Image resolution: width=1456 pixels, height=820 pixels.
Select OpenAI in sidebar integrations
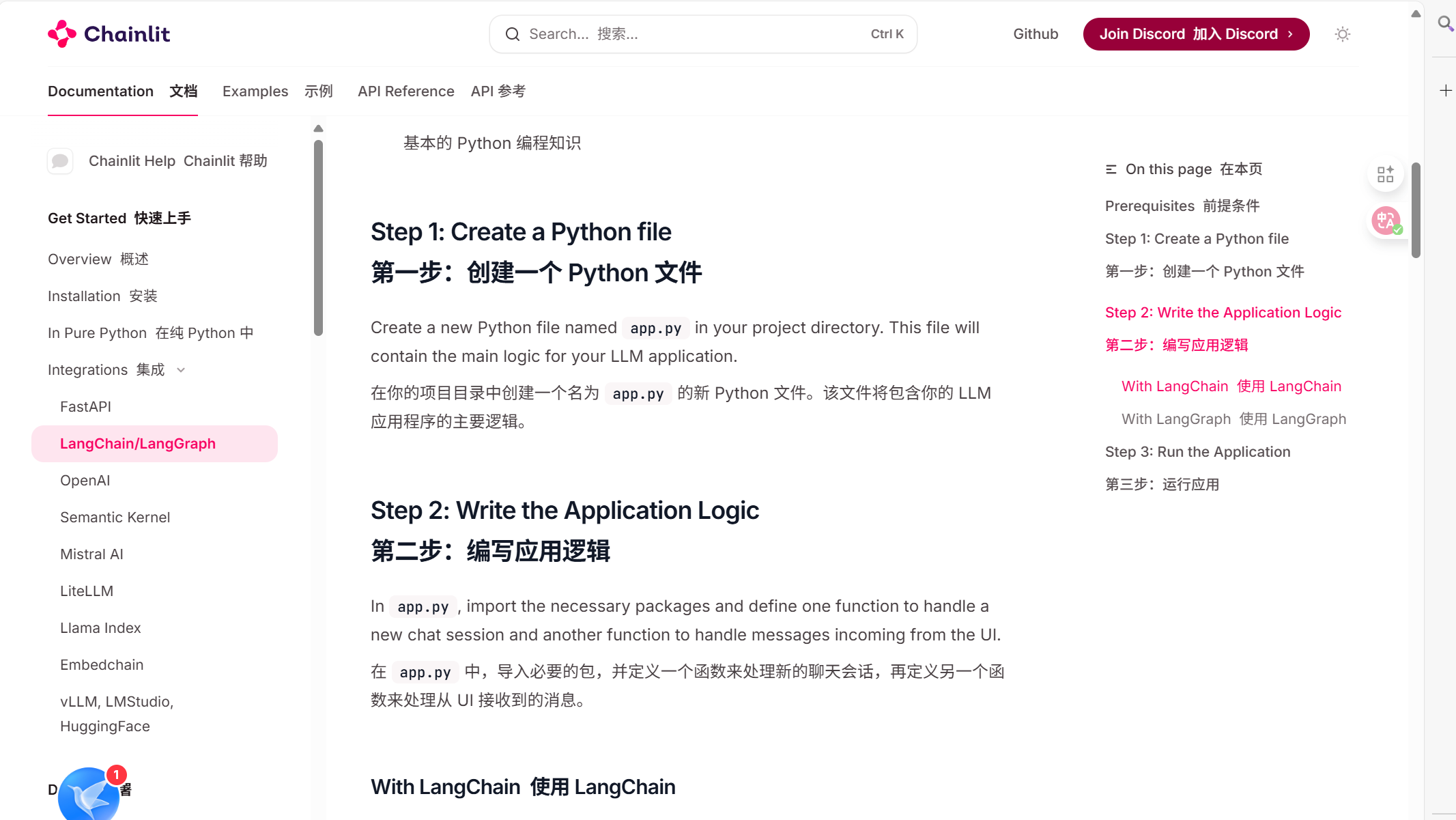click(85, 481)
